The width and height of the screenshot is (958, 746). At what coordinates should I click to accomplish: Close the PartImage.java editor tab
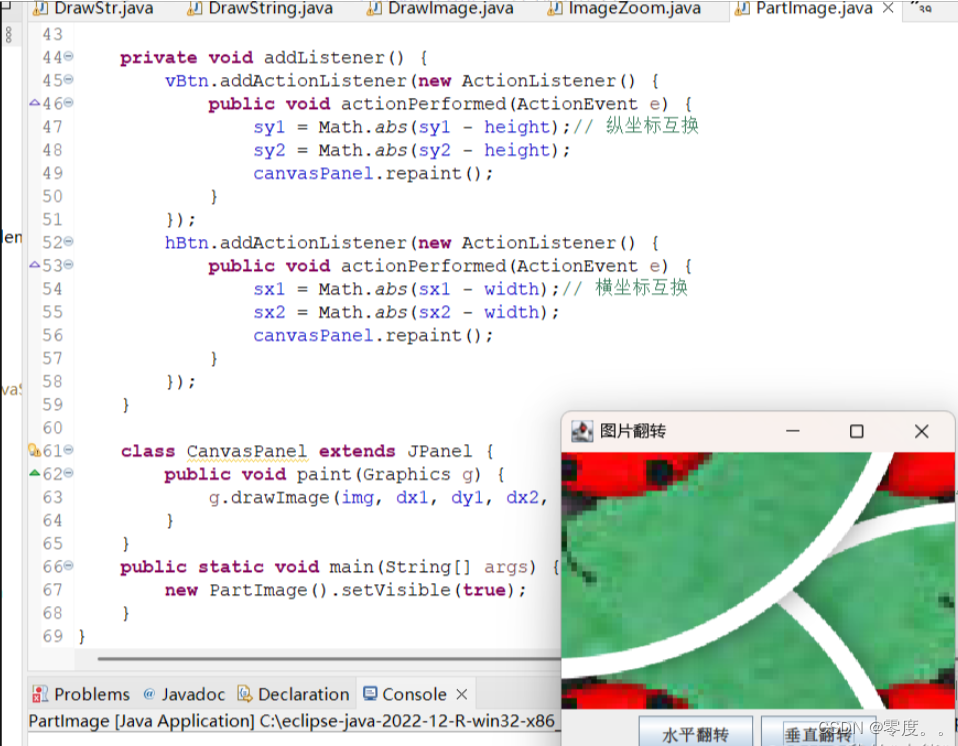click(886, 9)
